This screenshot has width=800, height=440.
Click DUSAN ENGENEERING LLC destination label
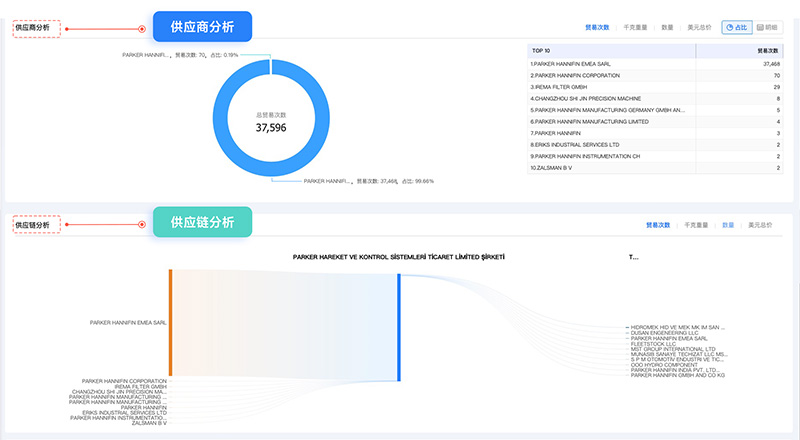tap(664, 333)
